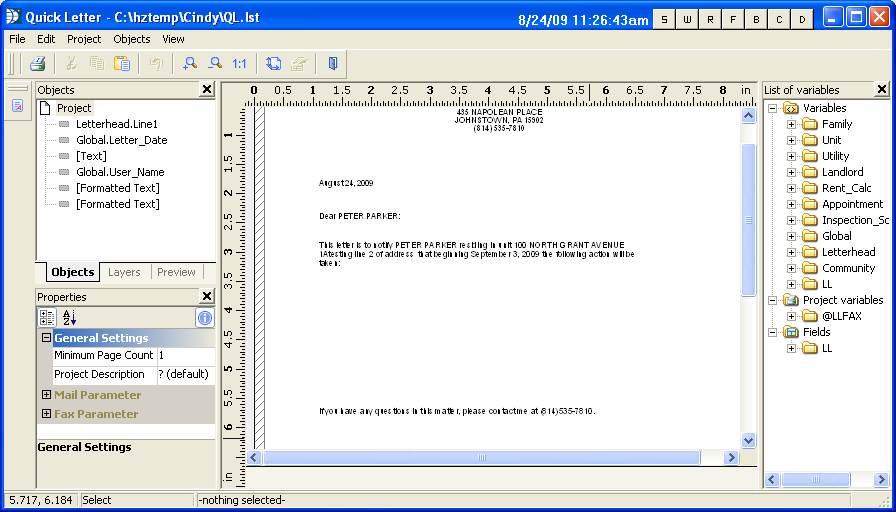Viewport: 896px width, 512px height.
Task: Click the Paste clipboard icon
Action: pyautogui.click(x=122, y=64)
